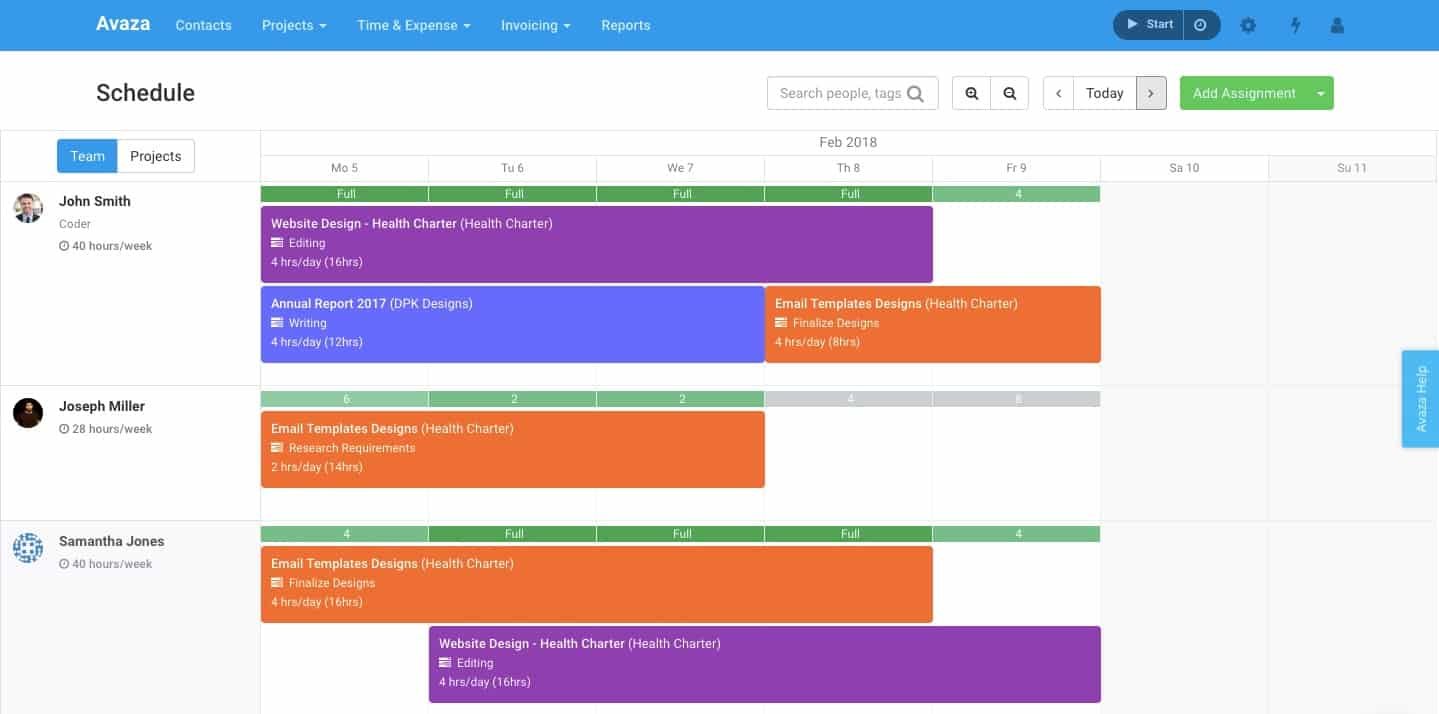Zoom in on the schedule with the magnifier

tap(971, 92)
